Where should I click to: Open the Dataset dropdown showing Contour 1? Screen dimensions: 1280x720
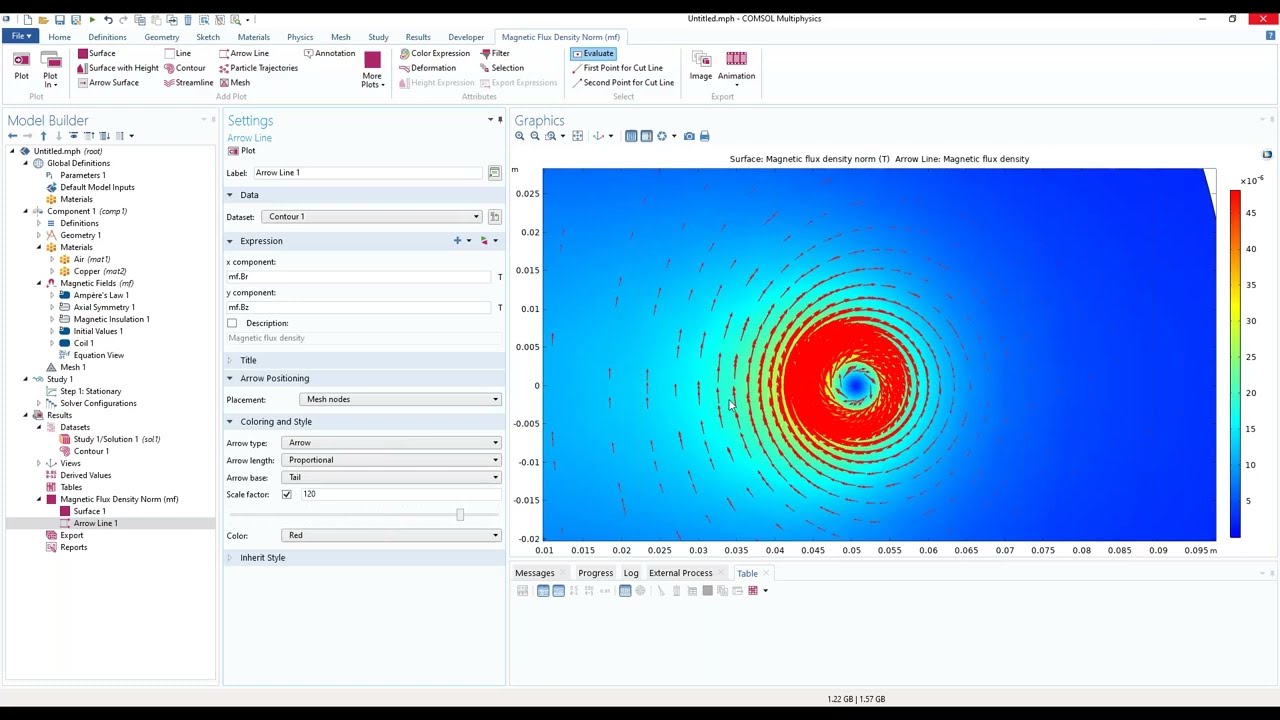(371, 216)
